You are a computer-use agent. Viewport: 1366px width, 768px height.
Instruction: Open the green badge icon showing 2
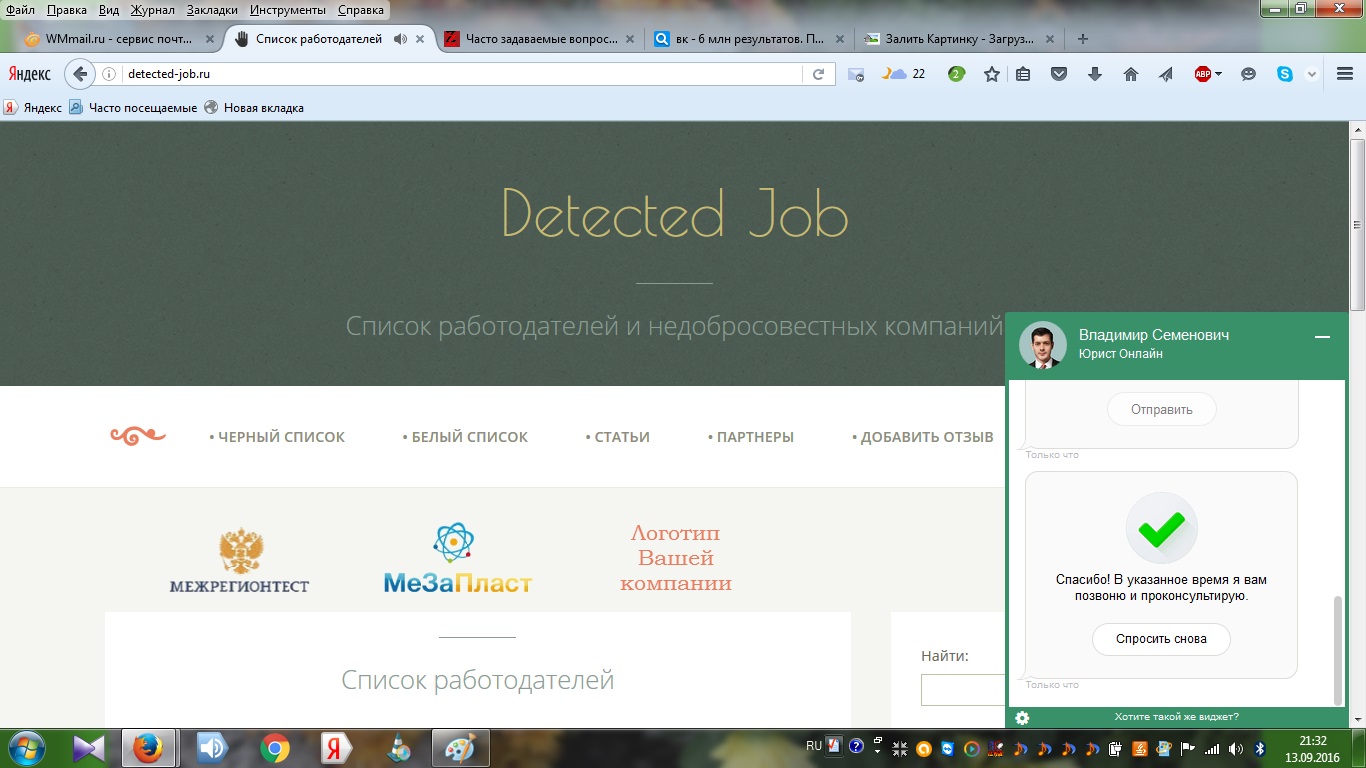956,74
